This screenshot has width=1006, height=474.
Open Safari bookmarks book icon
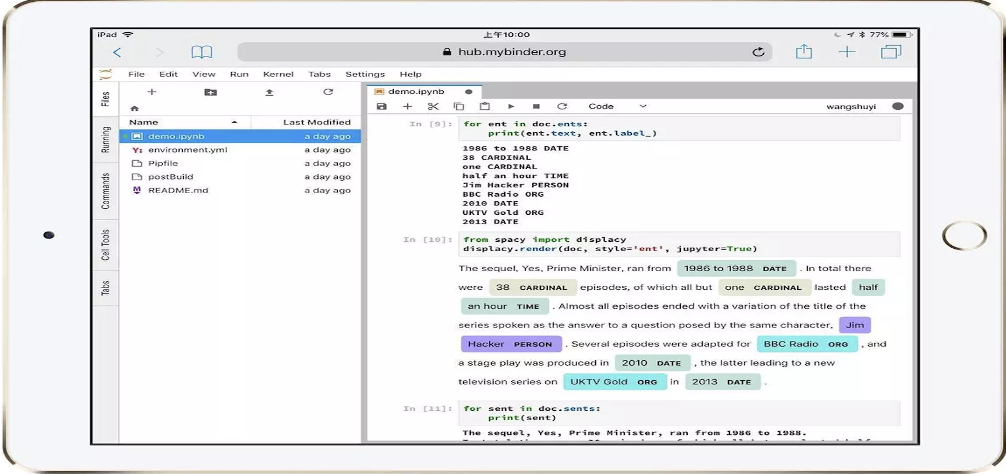[x=201, y=53]
